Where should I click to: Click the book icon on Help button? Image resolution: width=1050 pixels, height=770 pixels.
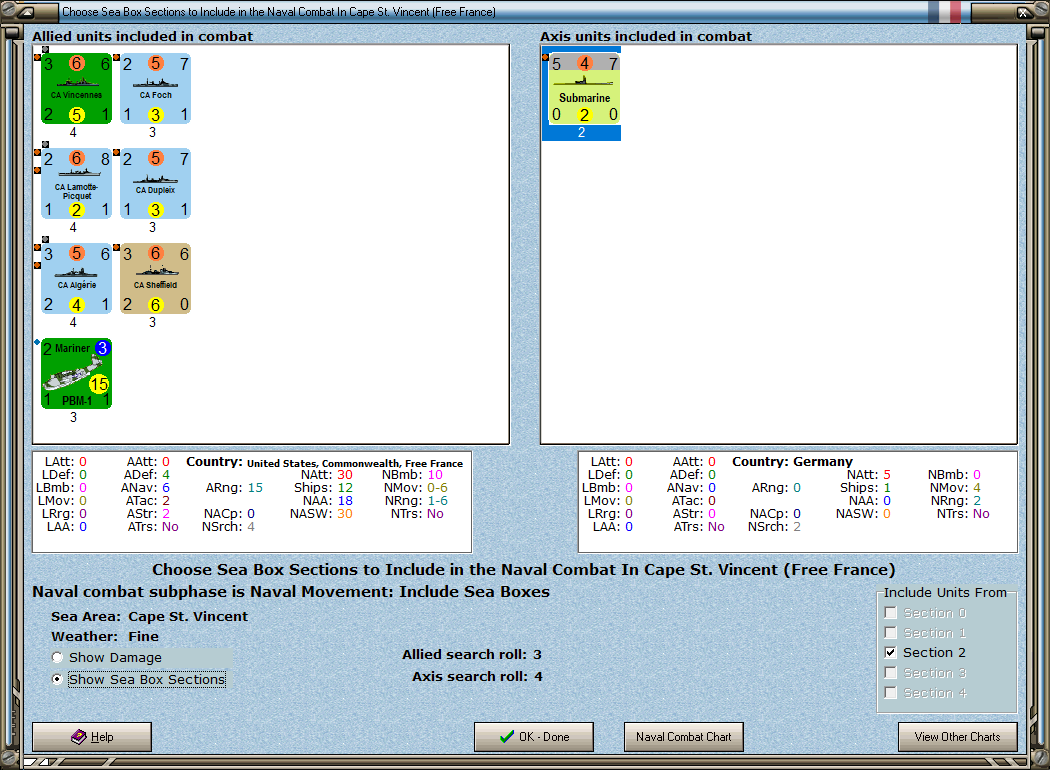point(78,737)
